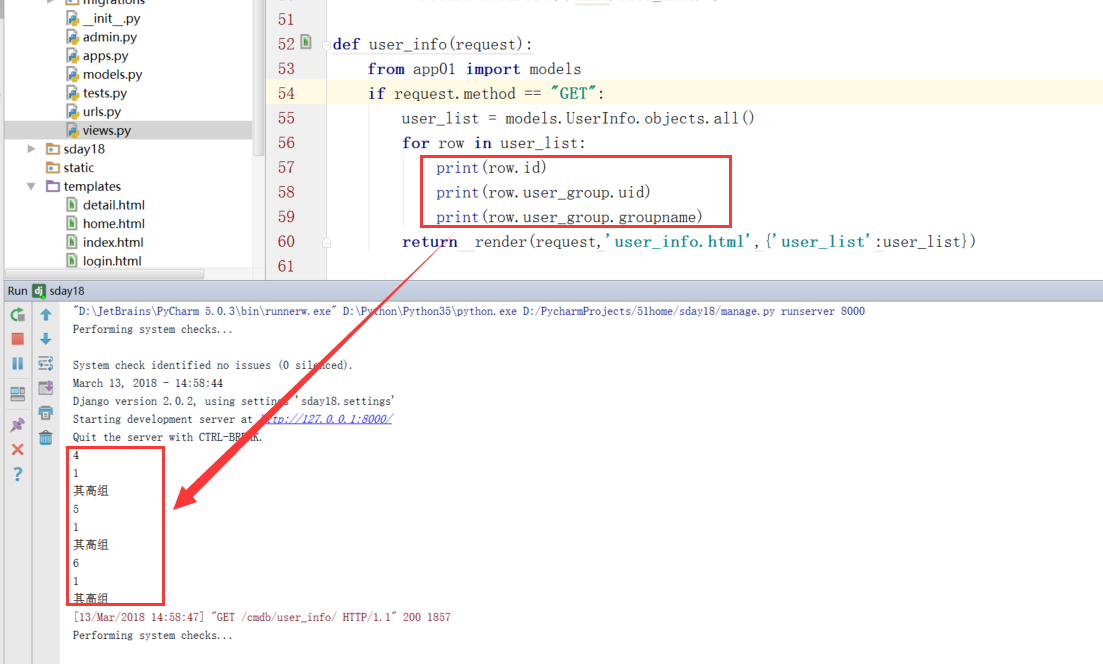Click 'models.UserInfo.objects.all()' code
Viewport: 1103px width, 664px height.
click(630, 118)
